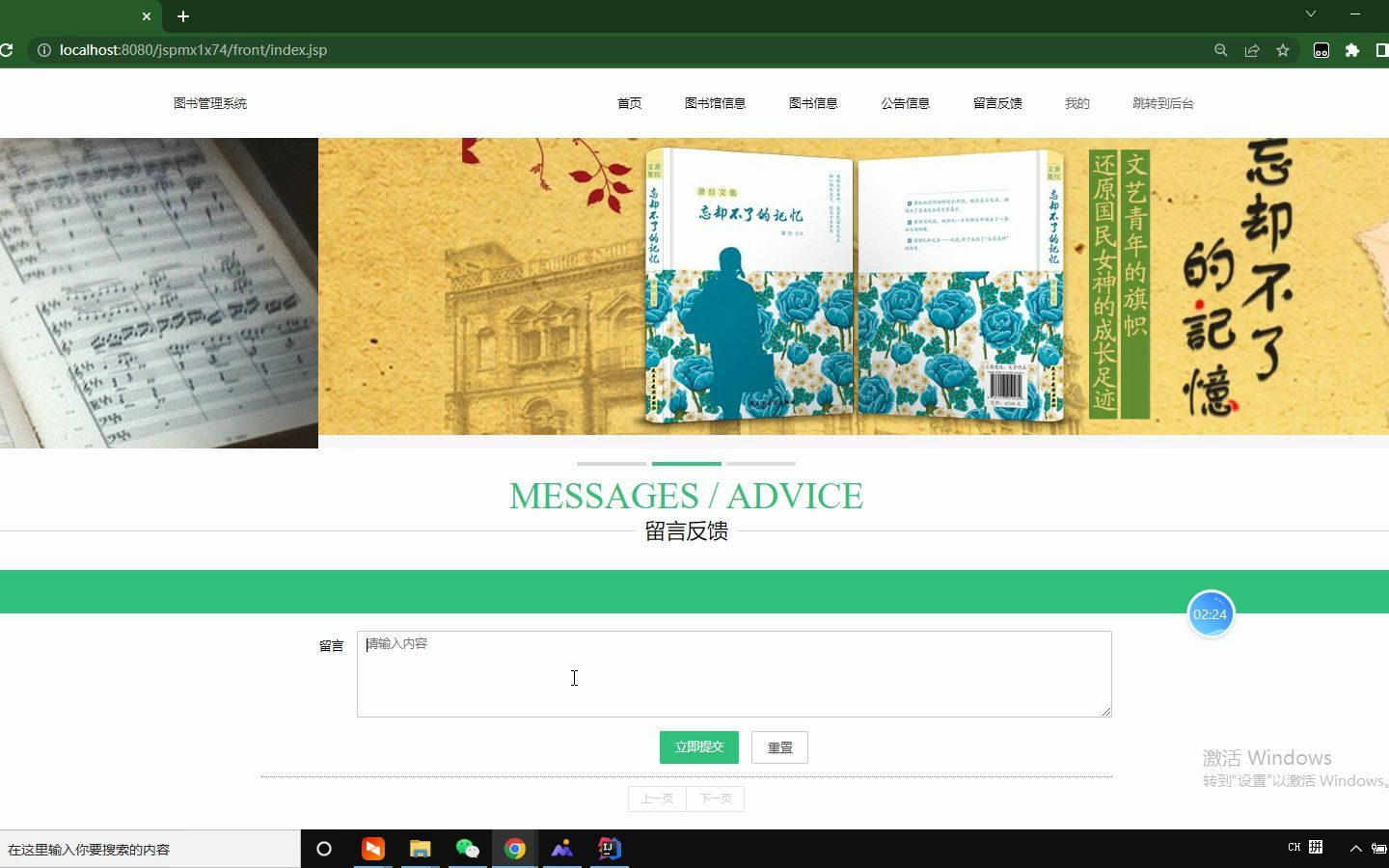Submit with 立即提交 button

(699, 747)
